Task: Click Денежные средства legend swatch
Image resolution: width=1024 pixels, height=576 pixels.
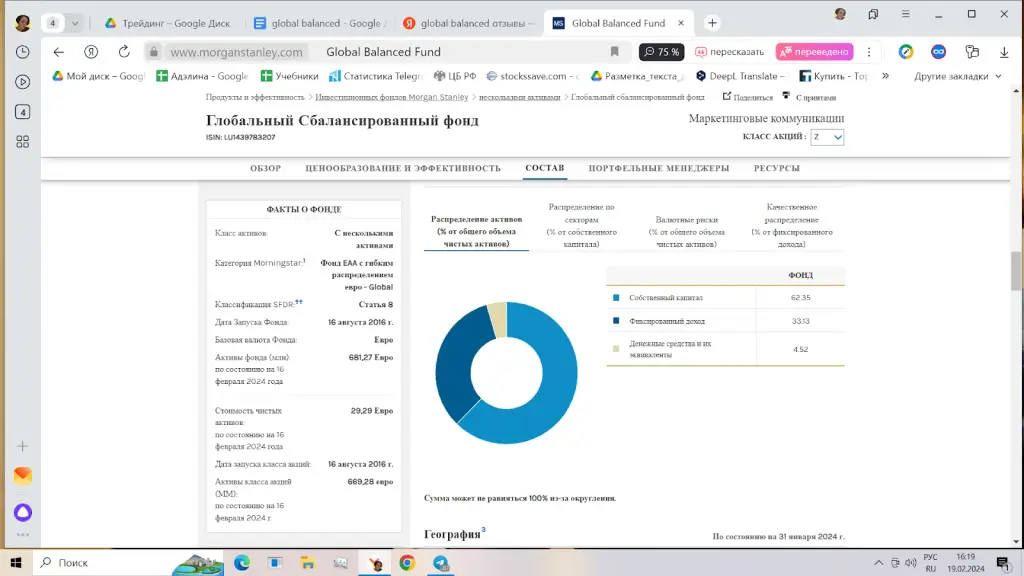Action: pos(616,349)
